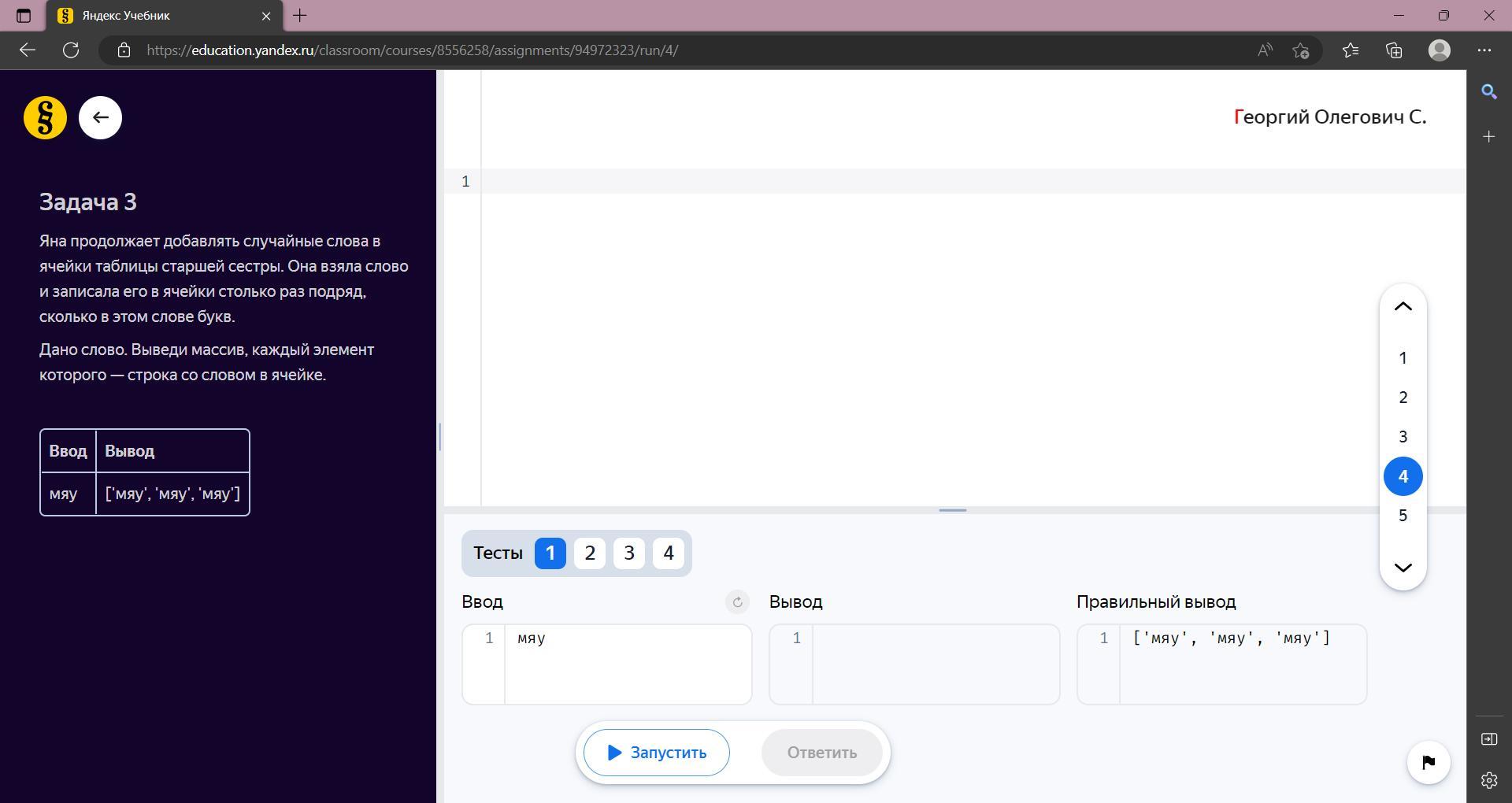Screen dimensions: 1512x803
Task: Click the Yandex Uchebnik yellow logo
Action: click(x=45, y=118)
